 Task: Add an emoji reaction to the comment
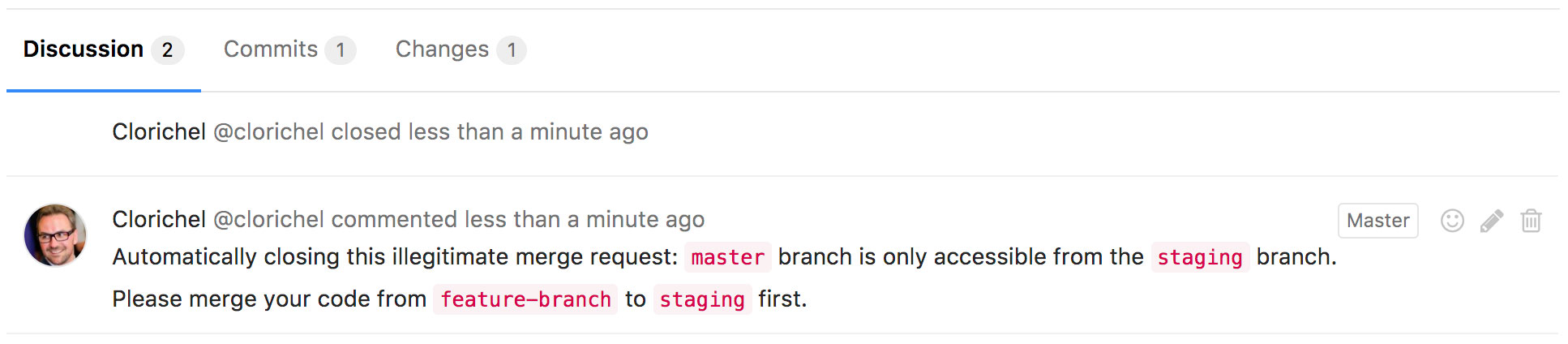pos(1452,221)
